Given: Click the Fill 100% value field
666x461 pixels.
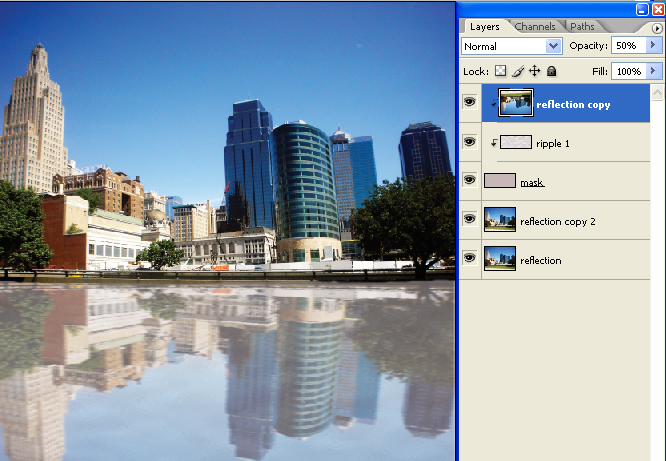Looking at the screenshot, I should (x=629, y=71).
